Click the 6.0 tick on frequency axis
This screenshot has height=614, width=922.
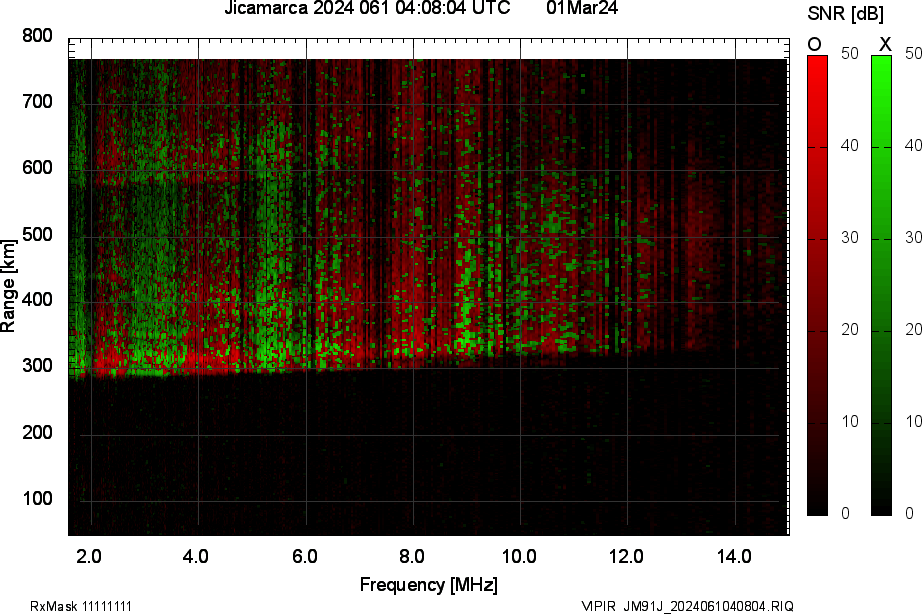point(305,556)
